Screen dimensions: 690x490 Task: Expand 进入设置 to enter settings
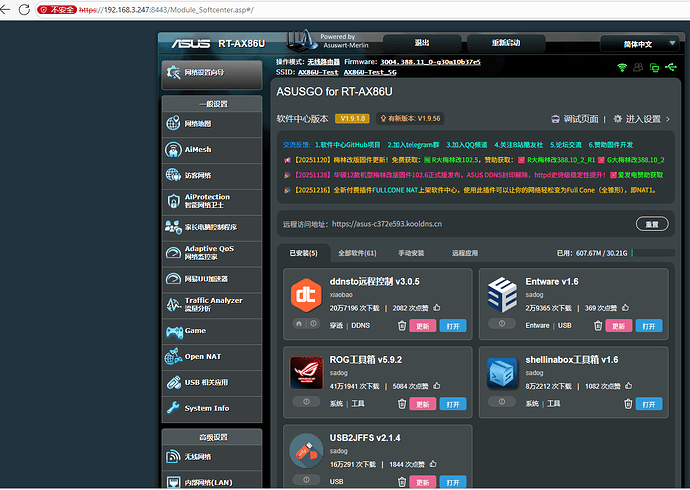click(x=642, y=119)
